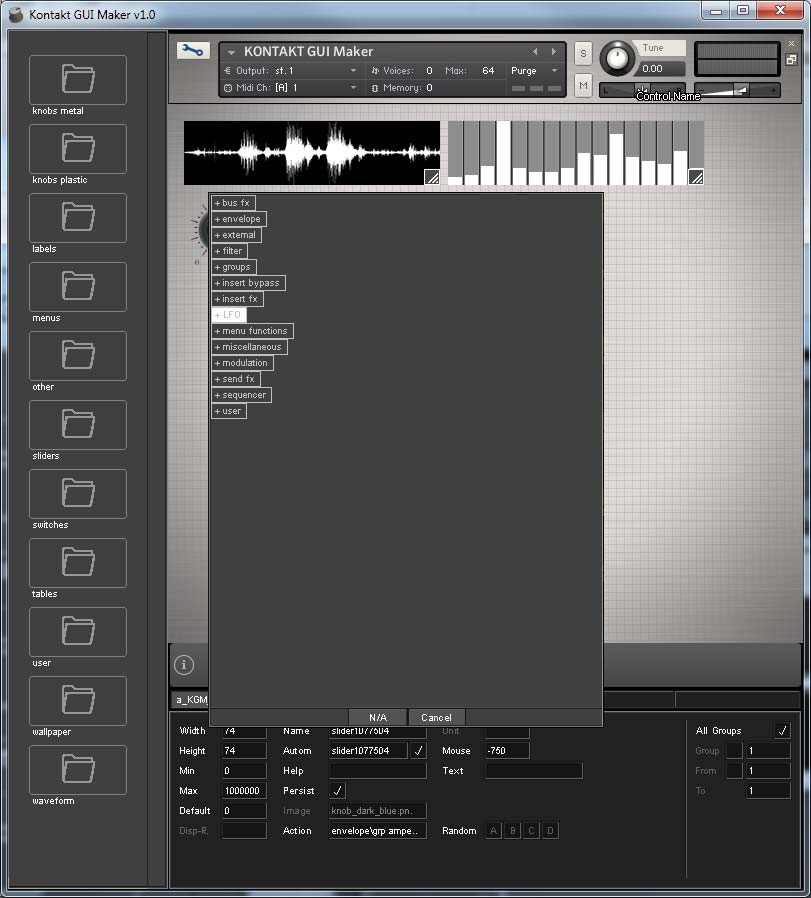
Task: Toggle the Persist checkbox
Action: click(338, 791)
